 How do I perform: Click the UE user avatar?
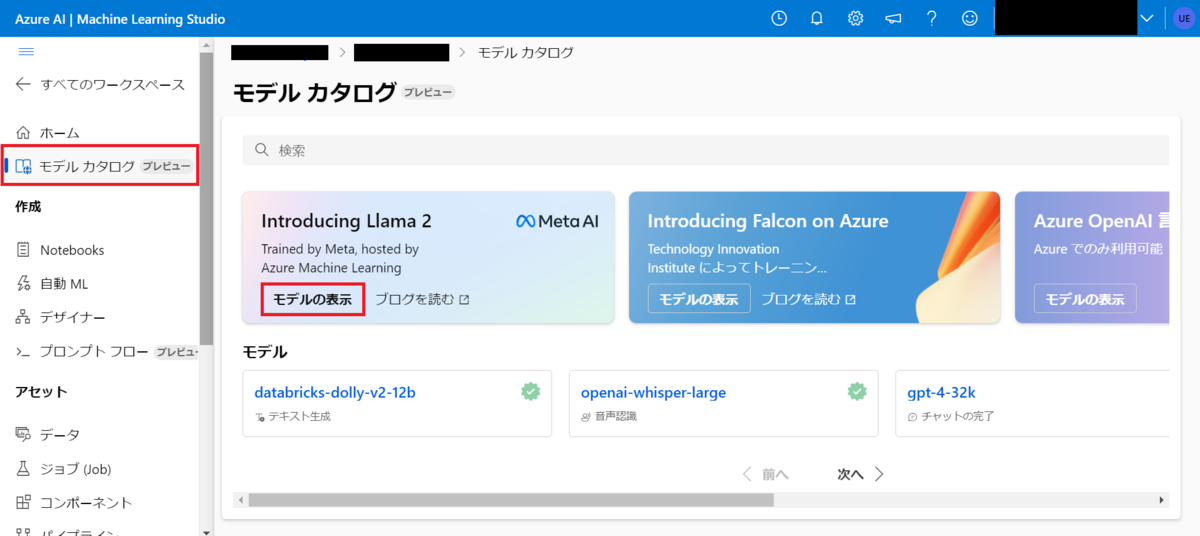pyautogui.click(x=1183, y=18)
